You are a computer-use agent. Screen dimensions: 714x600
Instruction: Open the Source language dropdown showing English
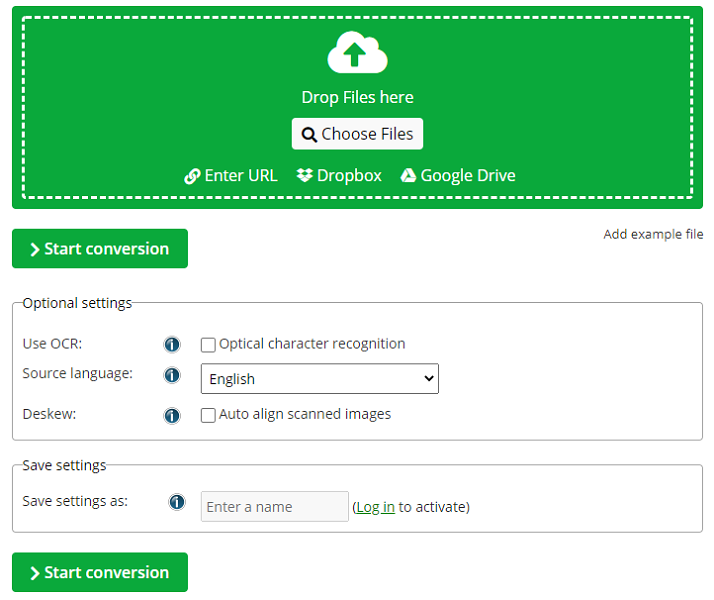[x=319, y=379]
